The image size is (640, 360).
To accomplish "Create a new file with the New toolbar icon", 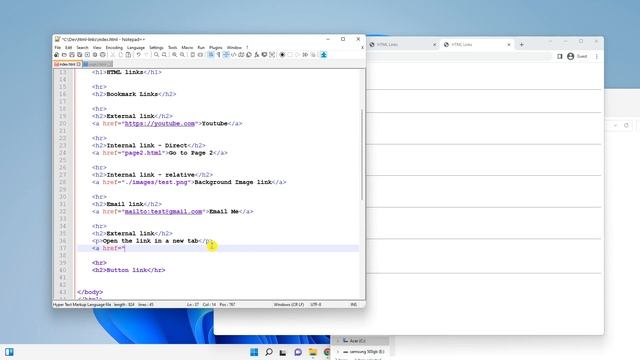I will [x=56, y=55].
